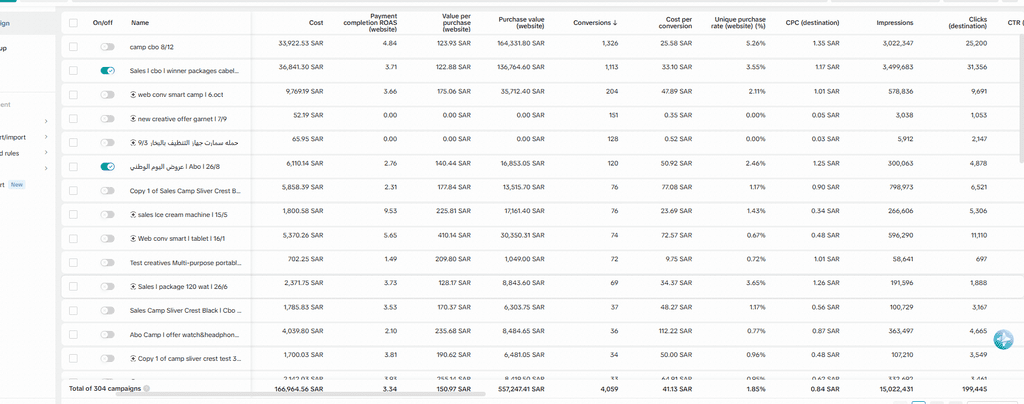Click the info icon beside Total of 304 campaigns

[x=147, y=388]
